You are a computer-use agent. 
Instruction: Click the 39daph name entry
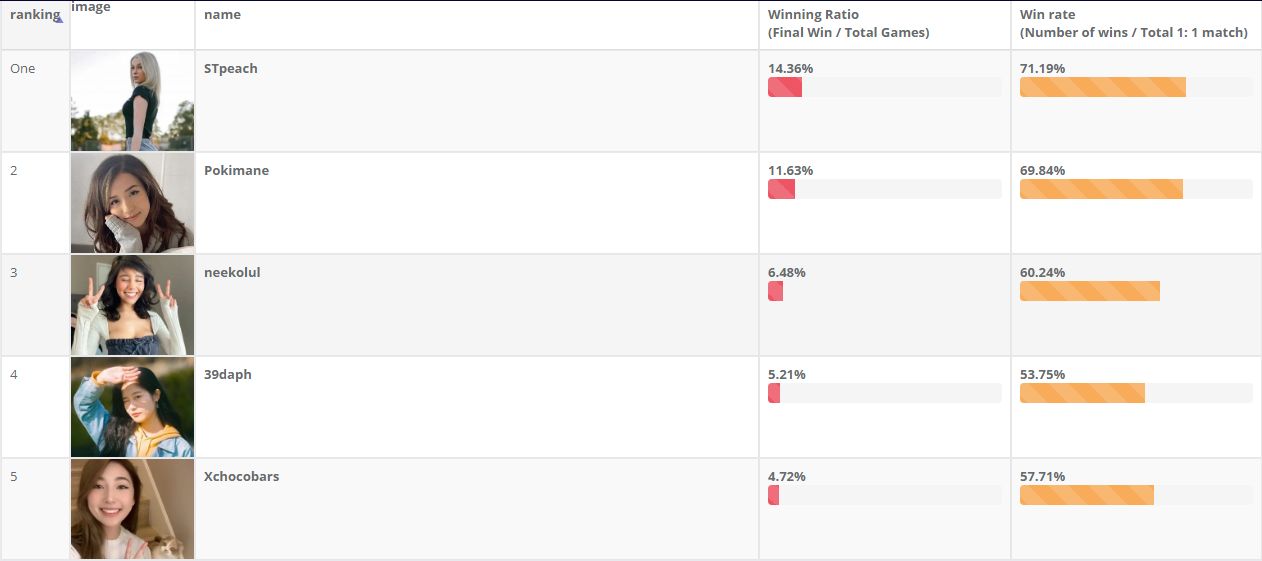tap(228, 375)
